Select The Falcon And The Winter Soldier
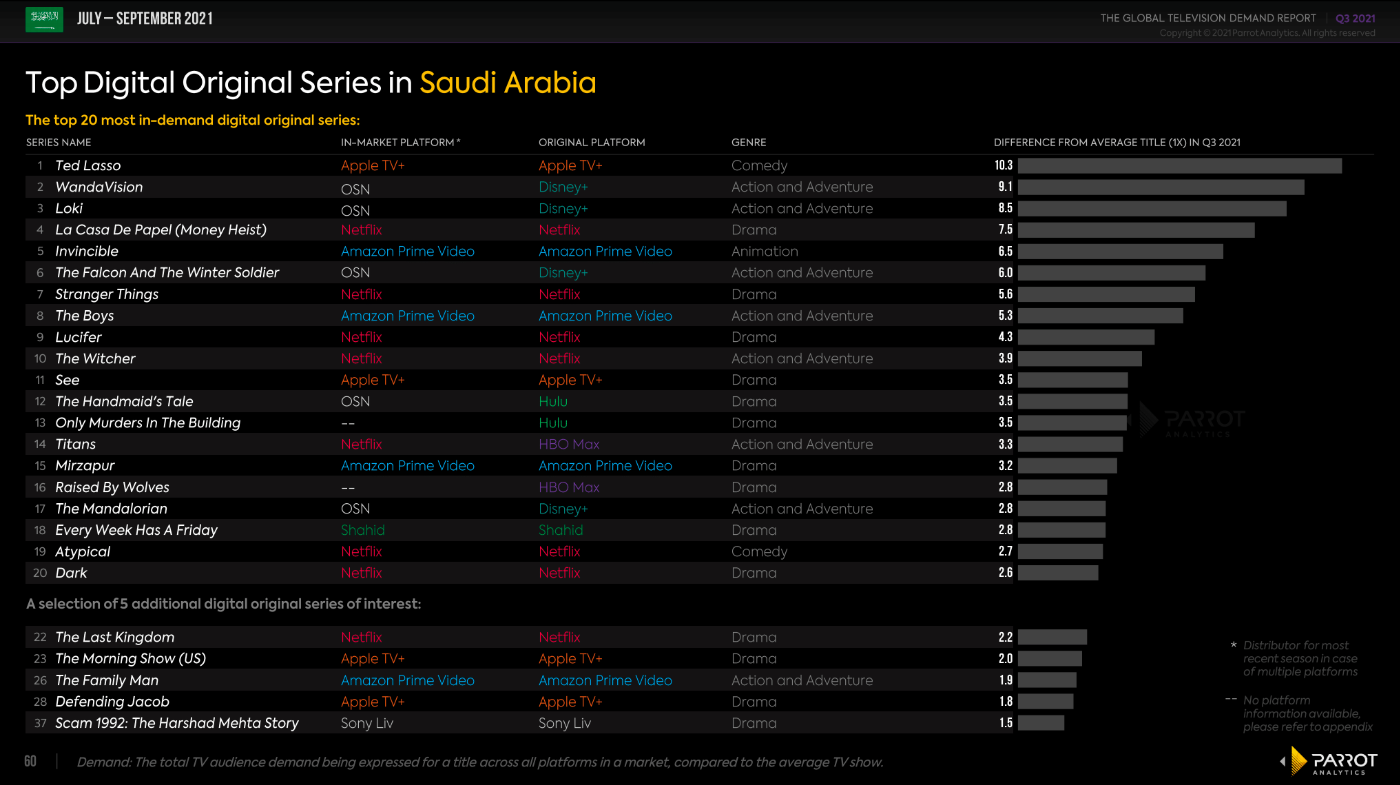Screen dimensions: 1400x785 pyautogui.click(x=167, y=272)
